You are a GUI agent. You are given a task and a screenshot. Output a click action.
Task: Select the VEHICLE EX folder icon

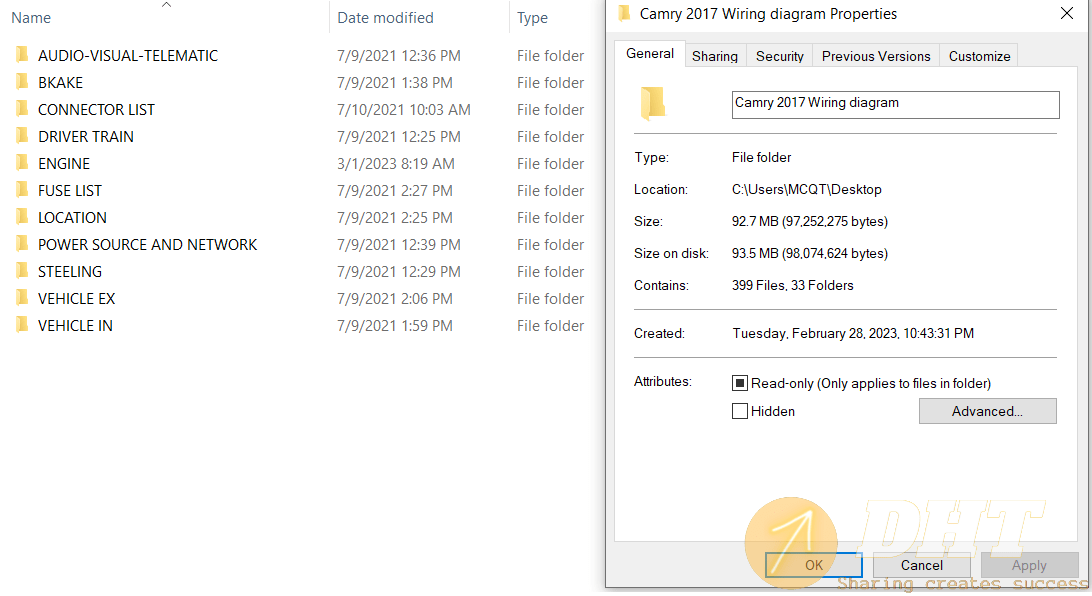[22, 298]
